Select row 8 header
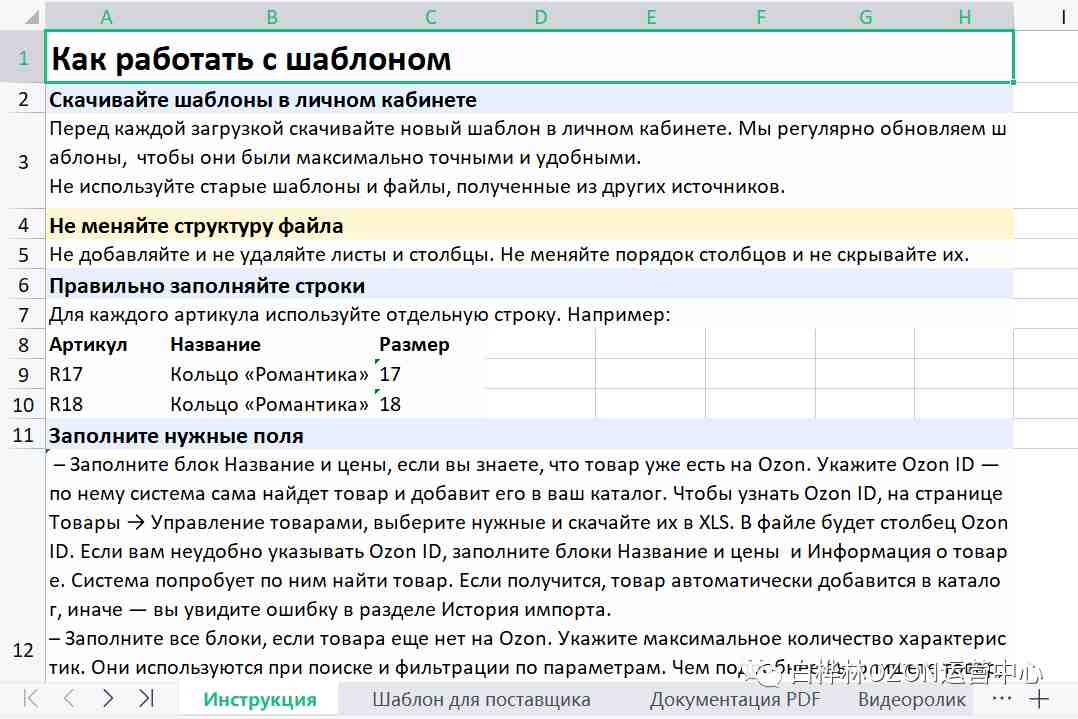This screenshot has height=719, width=1078. 23,344
